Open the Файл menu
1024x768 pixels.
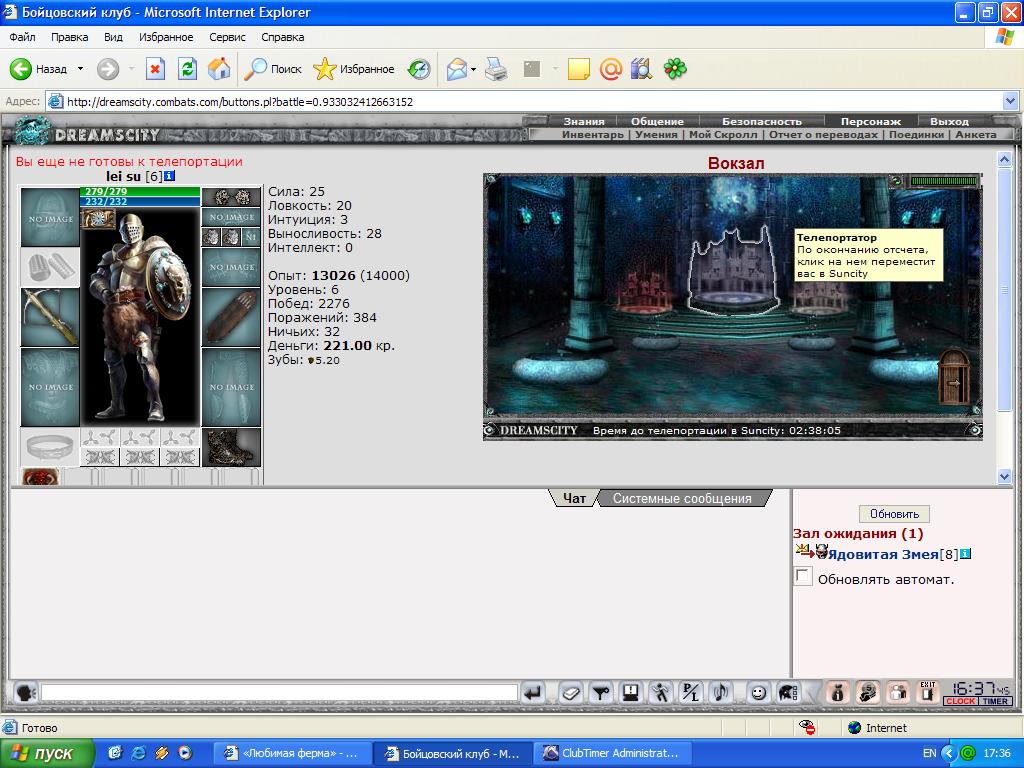[x=22, y=37]
